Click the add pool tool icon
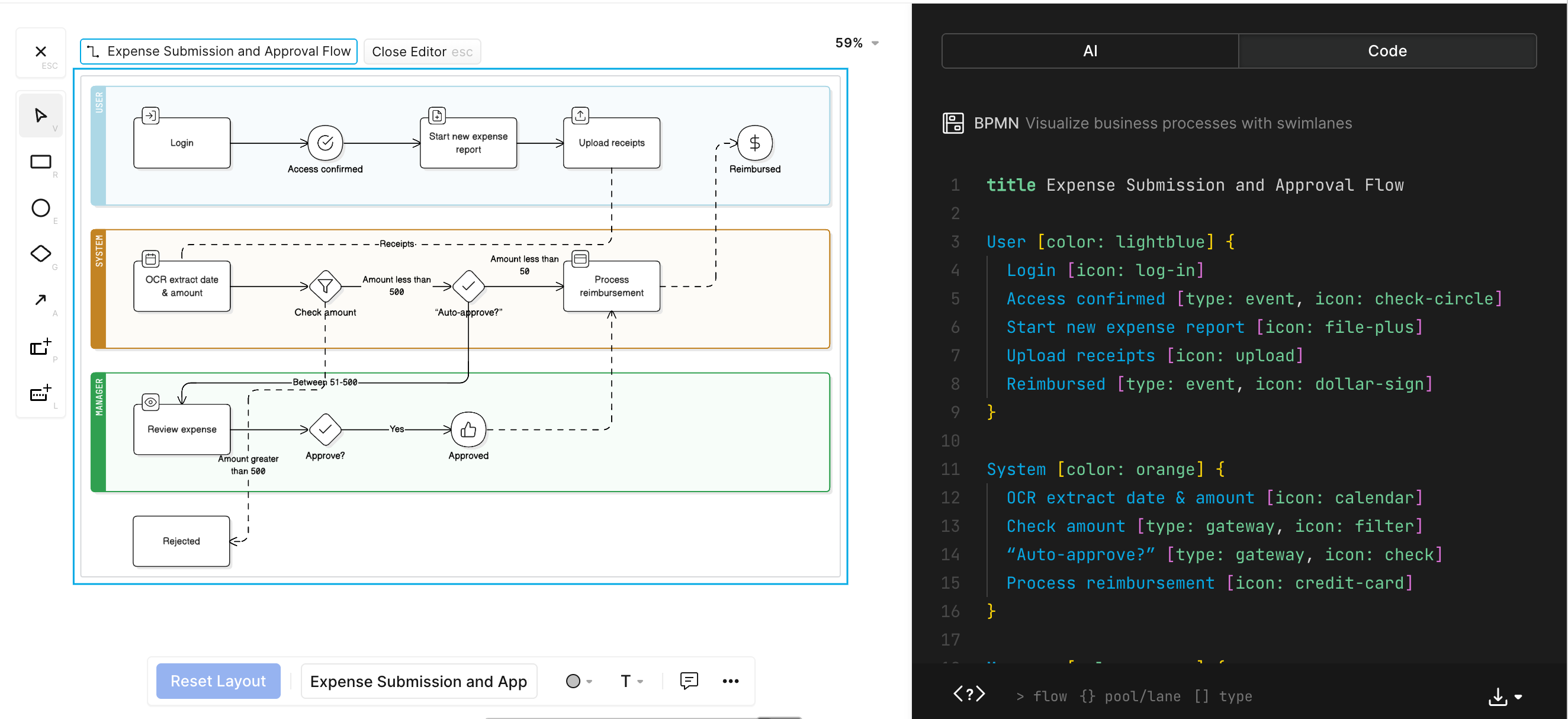 coord(40,346)
